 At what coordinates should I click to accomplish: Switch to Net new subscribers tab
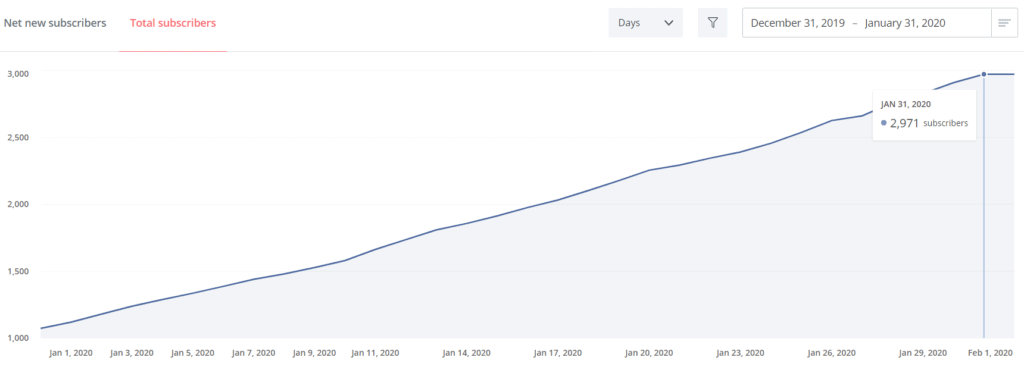pos(55,23)
